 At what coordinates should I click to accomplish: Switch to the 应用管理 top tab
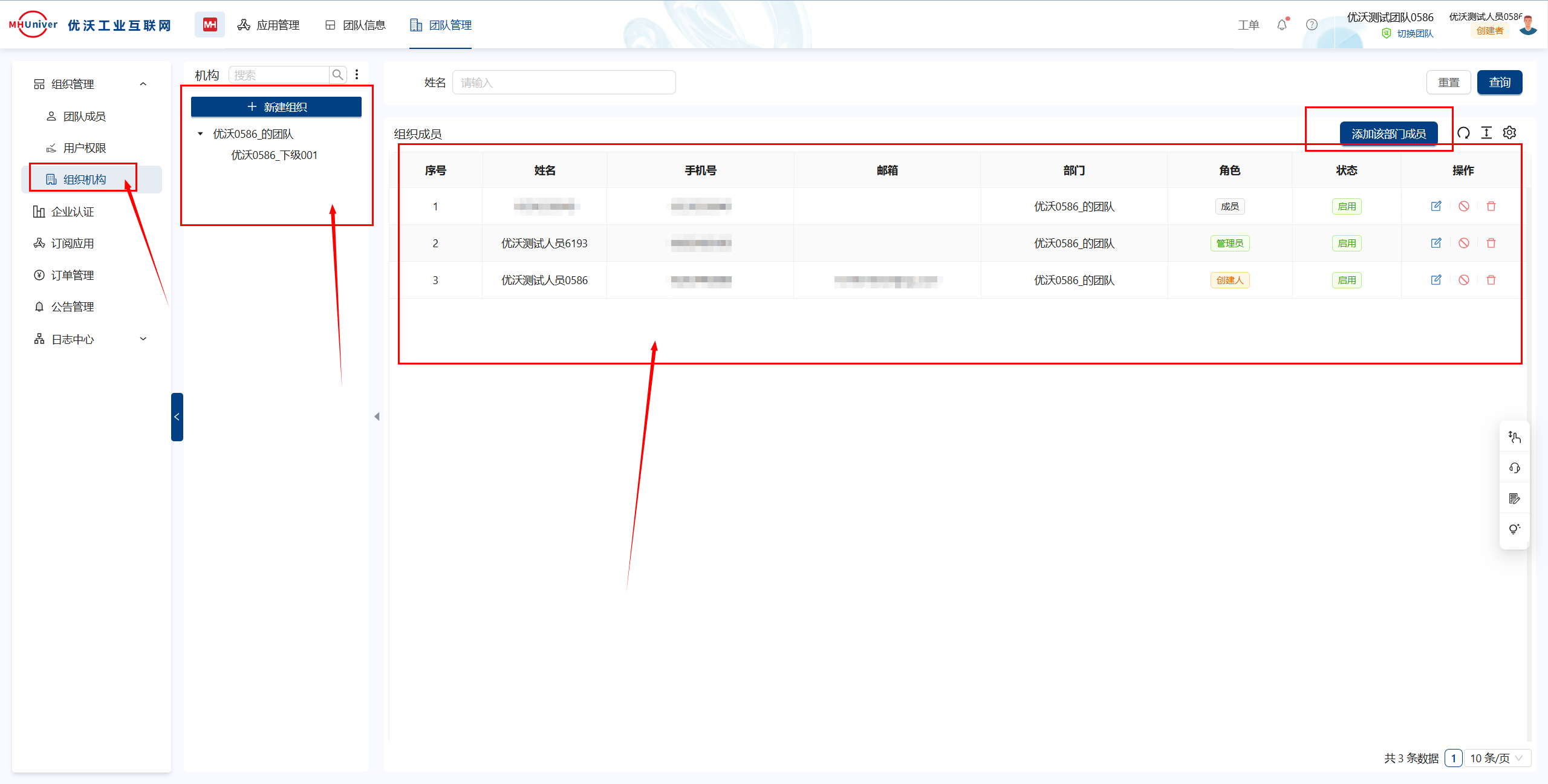click(x=268, y=25)
